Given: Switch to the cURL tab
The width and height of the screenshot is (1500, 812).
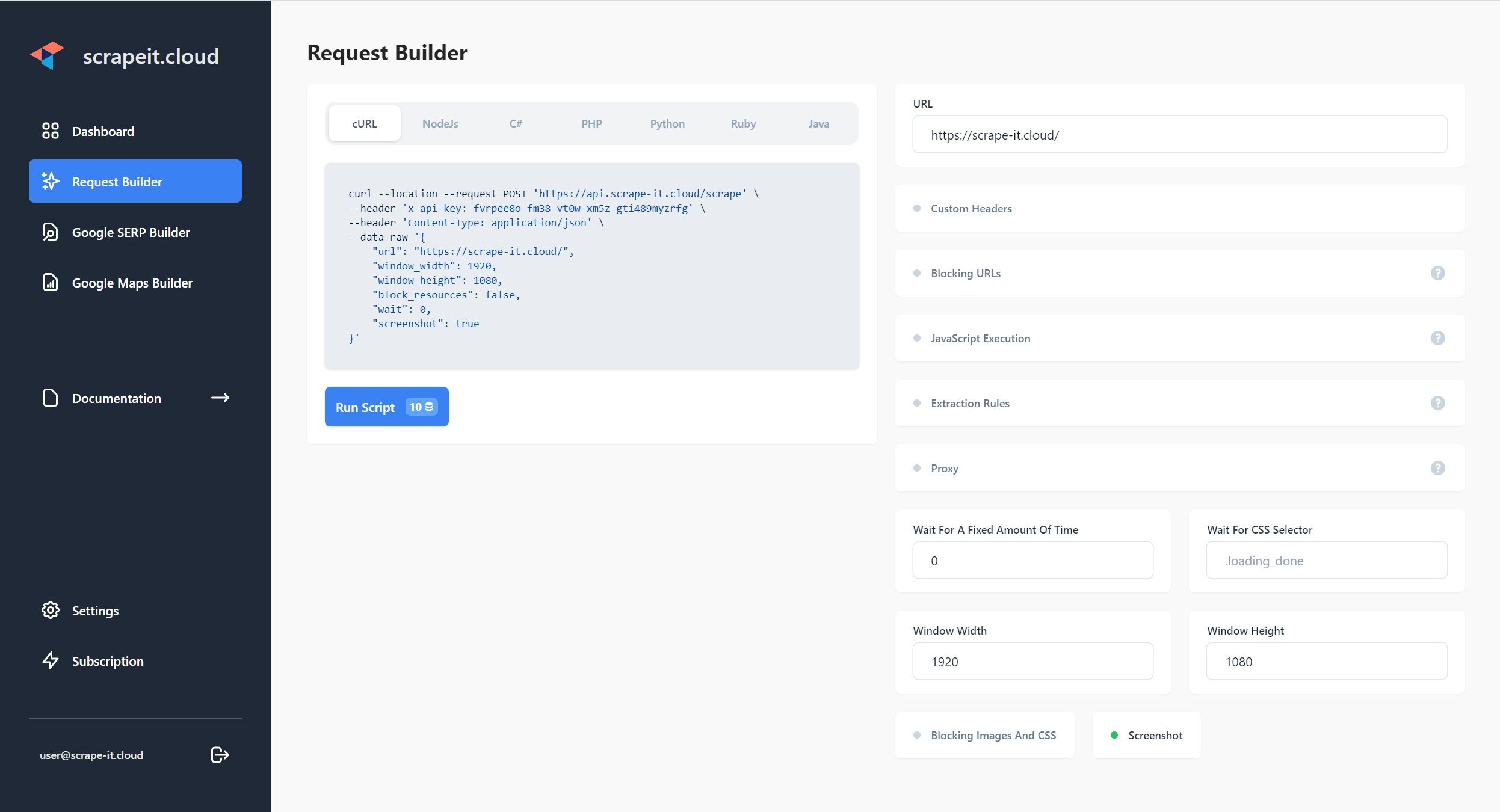Looking at the screenshot, I should click(x=365, y=123).
